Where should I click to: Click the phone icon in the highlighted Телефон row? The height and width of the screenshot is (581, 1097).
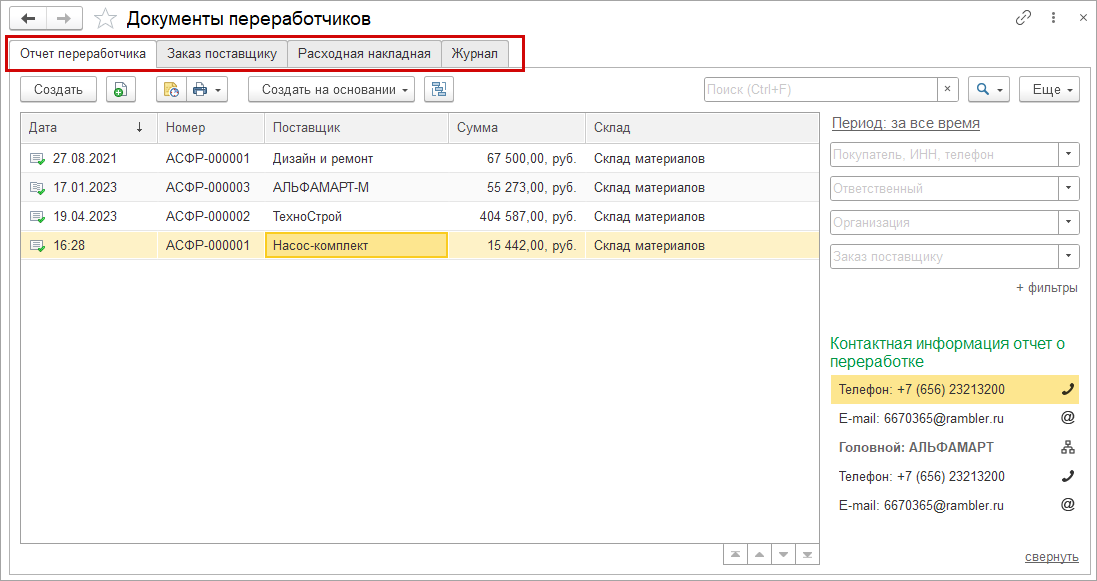click(1067, 389)
